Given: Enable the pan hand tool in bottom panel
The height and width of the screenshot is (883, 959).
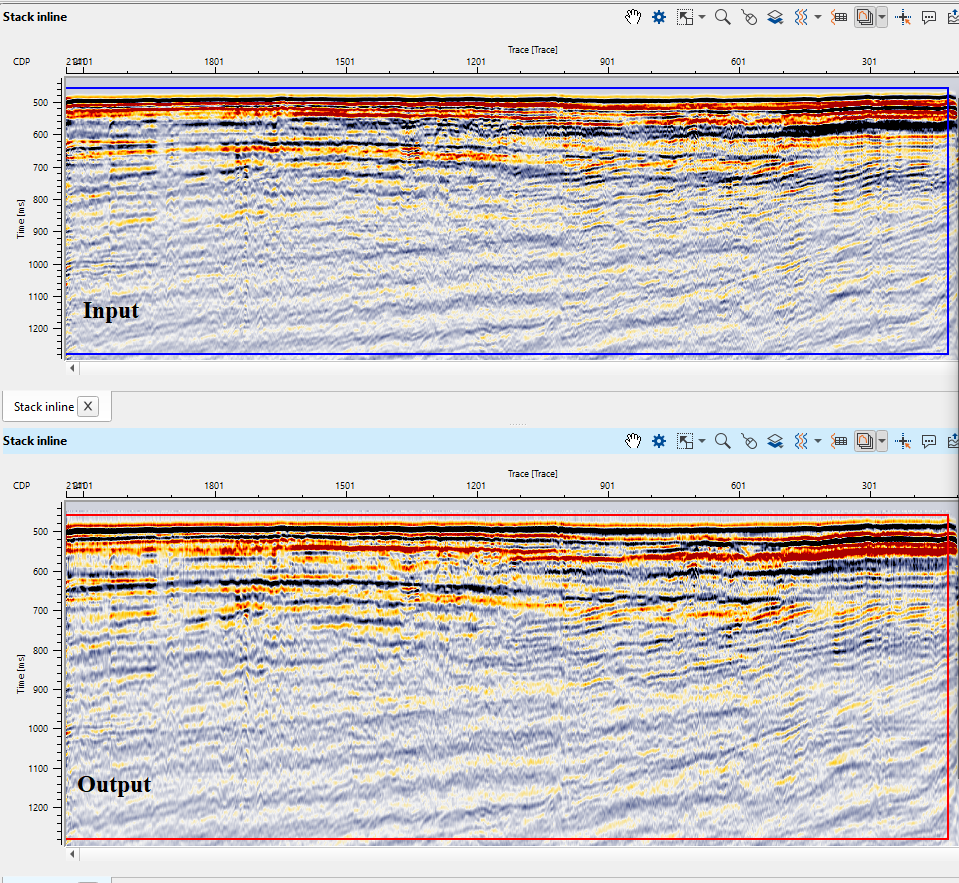Looking at the screenshot, I should (633, 441).
